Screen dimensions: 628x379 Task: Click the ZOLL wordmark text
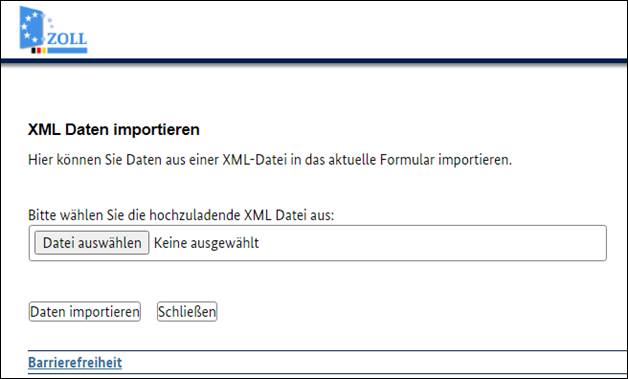pyautogui.click(x=67, y=39)
